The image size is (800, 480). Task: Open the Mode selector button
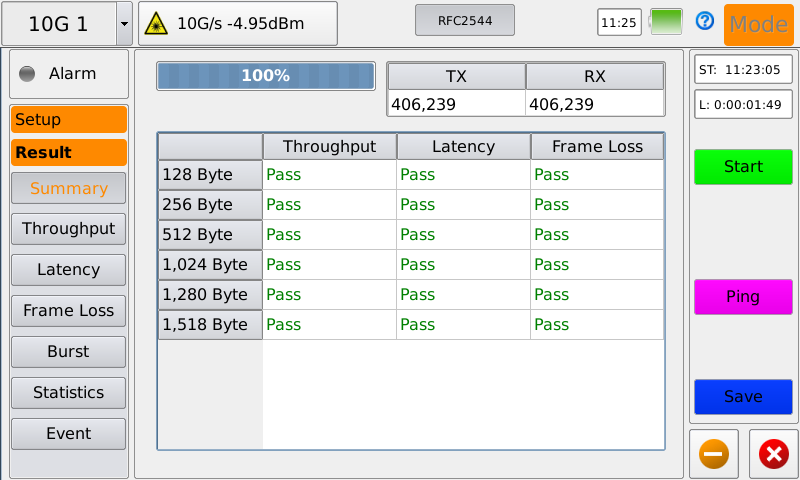[758, 24]
